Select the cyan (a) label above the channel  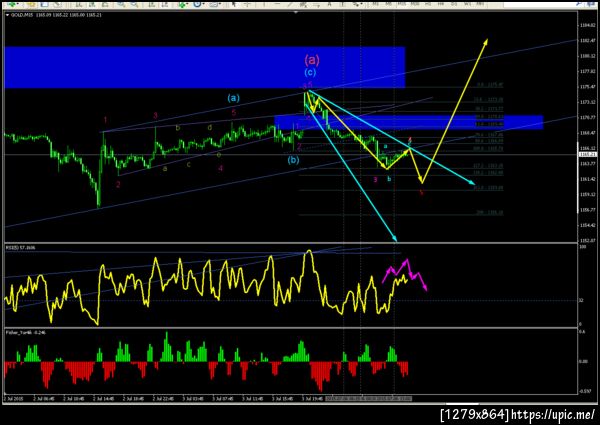click(x=233, y=98)
